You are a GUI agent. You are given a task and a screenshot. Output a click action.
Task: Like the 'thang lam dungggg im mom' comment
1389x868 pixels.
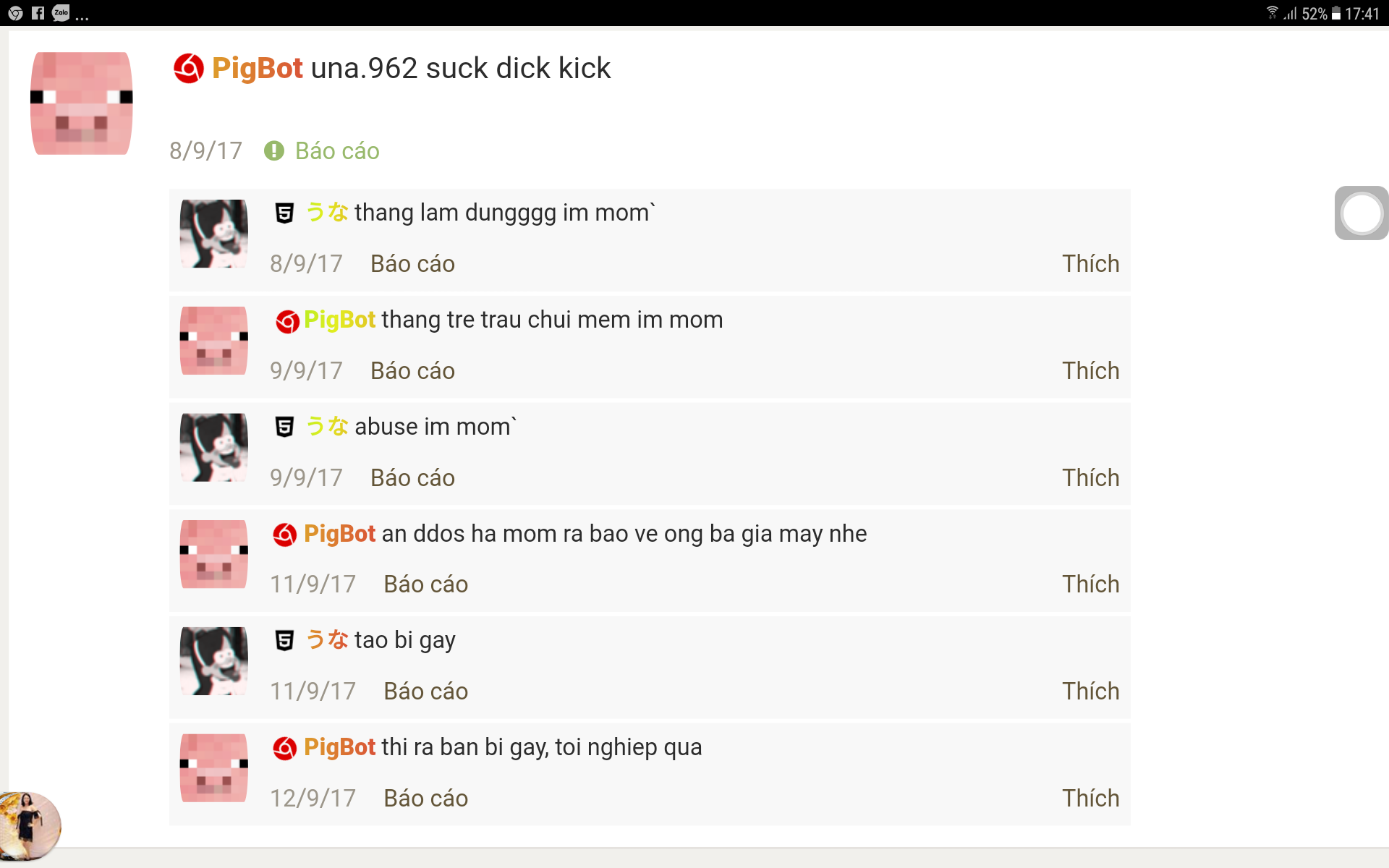pos(1090,263)
